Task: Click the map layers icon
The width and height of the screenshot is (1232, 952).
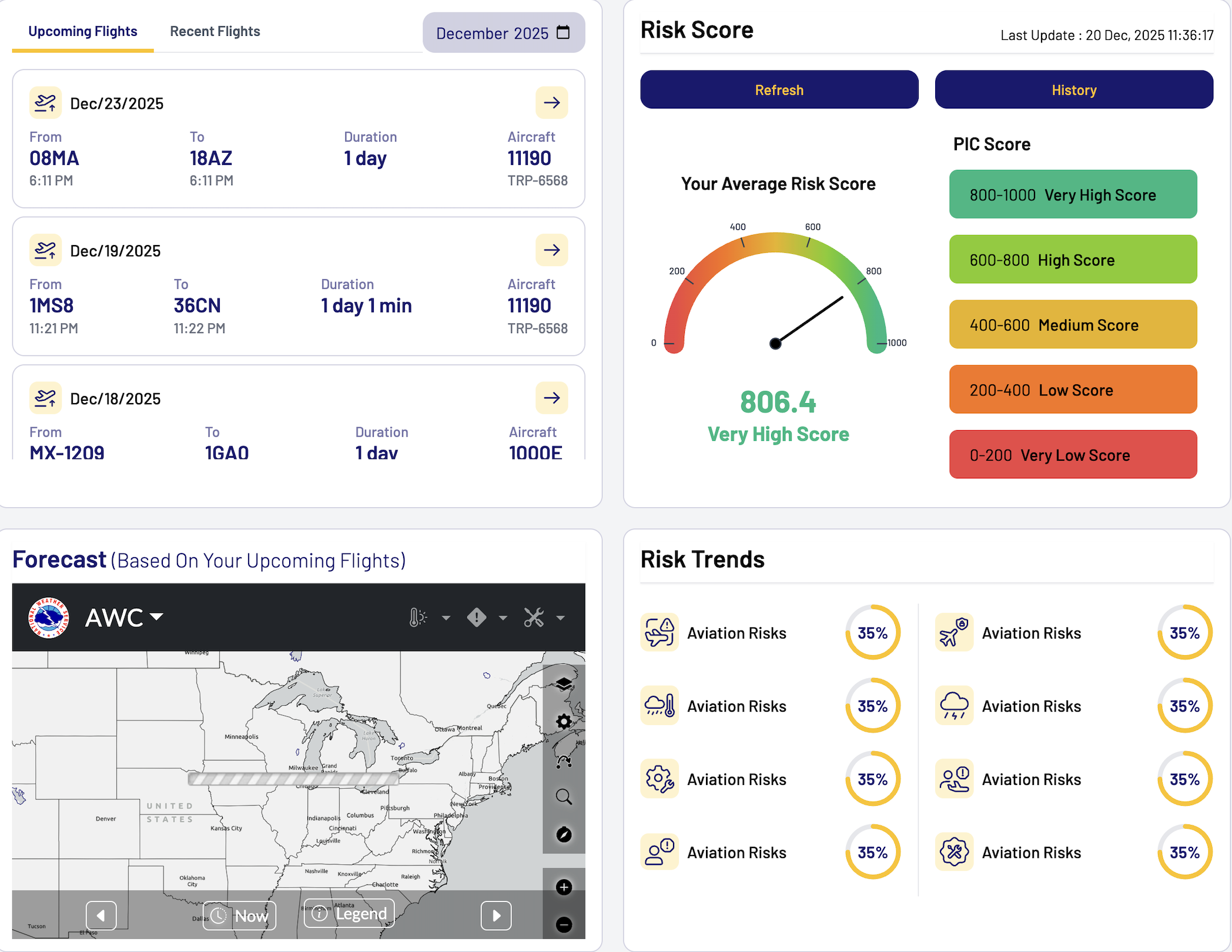Action: coord(564,683)
